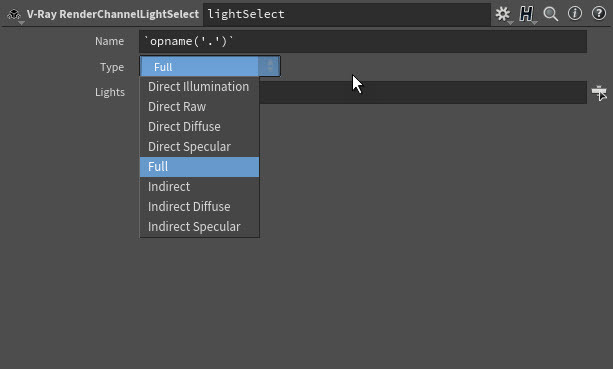The image size is (613, 369).
Task: Edit the lightSelect node name field
Action: [x=347, y=14]
